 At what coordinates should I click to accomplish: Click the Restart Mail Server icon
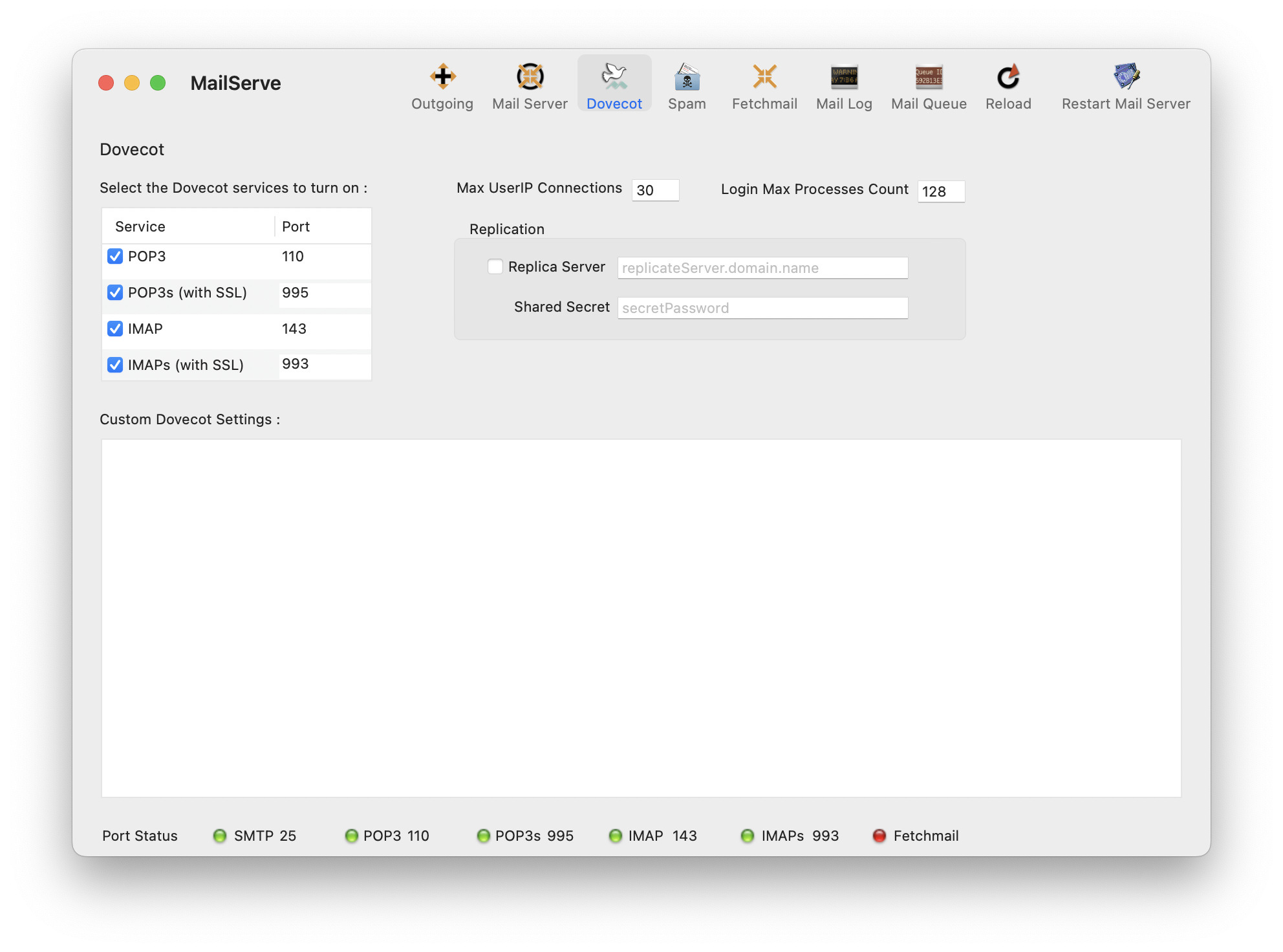tap(1126, 78)
